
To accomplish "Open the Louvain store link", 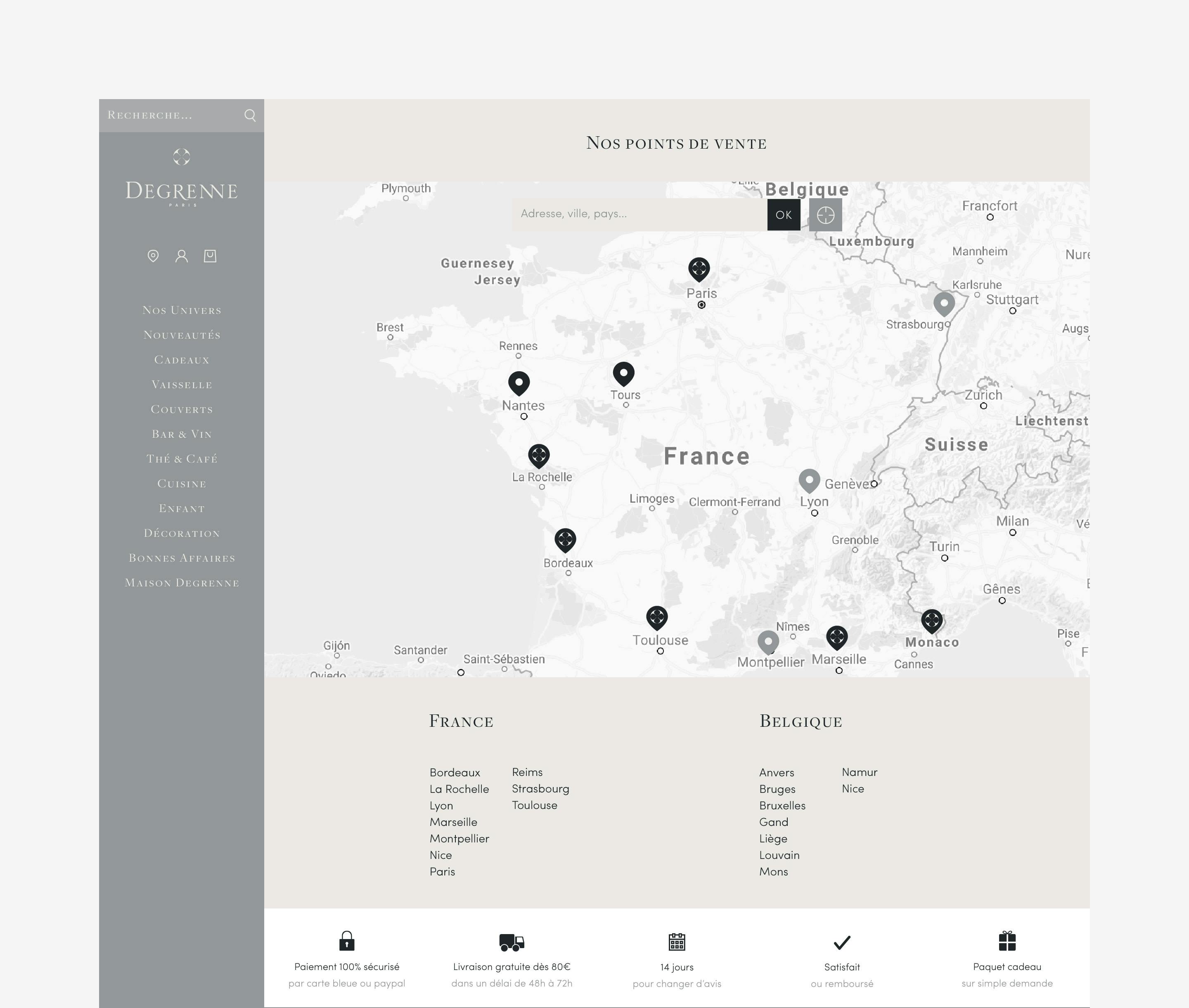I will (779, 856).
